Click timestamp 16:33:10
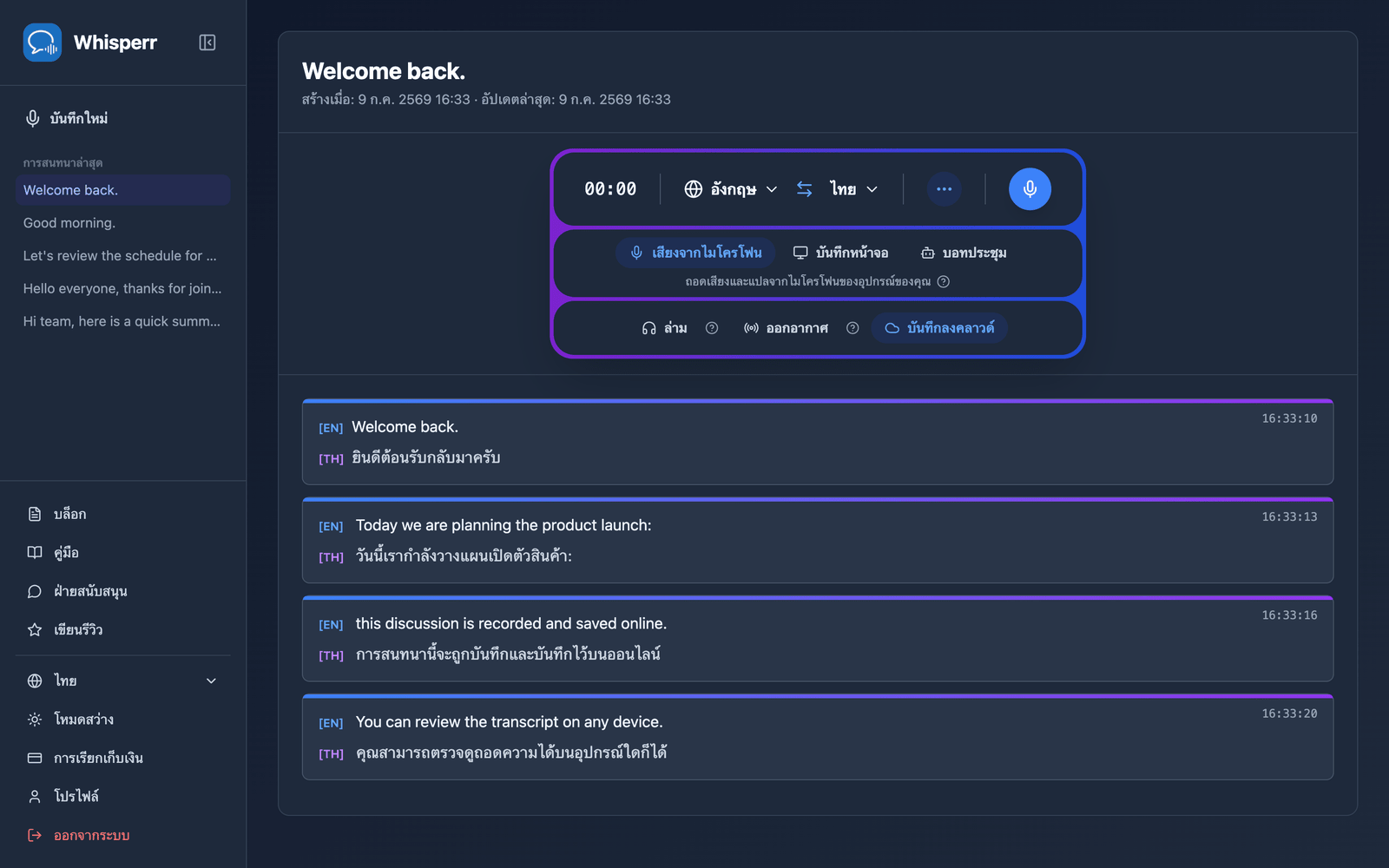The width and height of the screenshot is (1389, 868). [1289, 418]
